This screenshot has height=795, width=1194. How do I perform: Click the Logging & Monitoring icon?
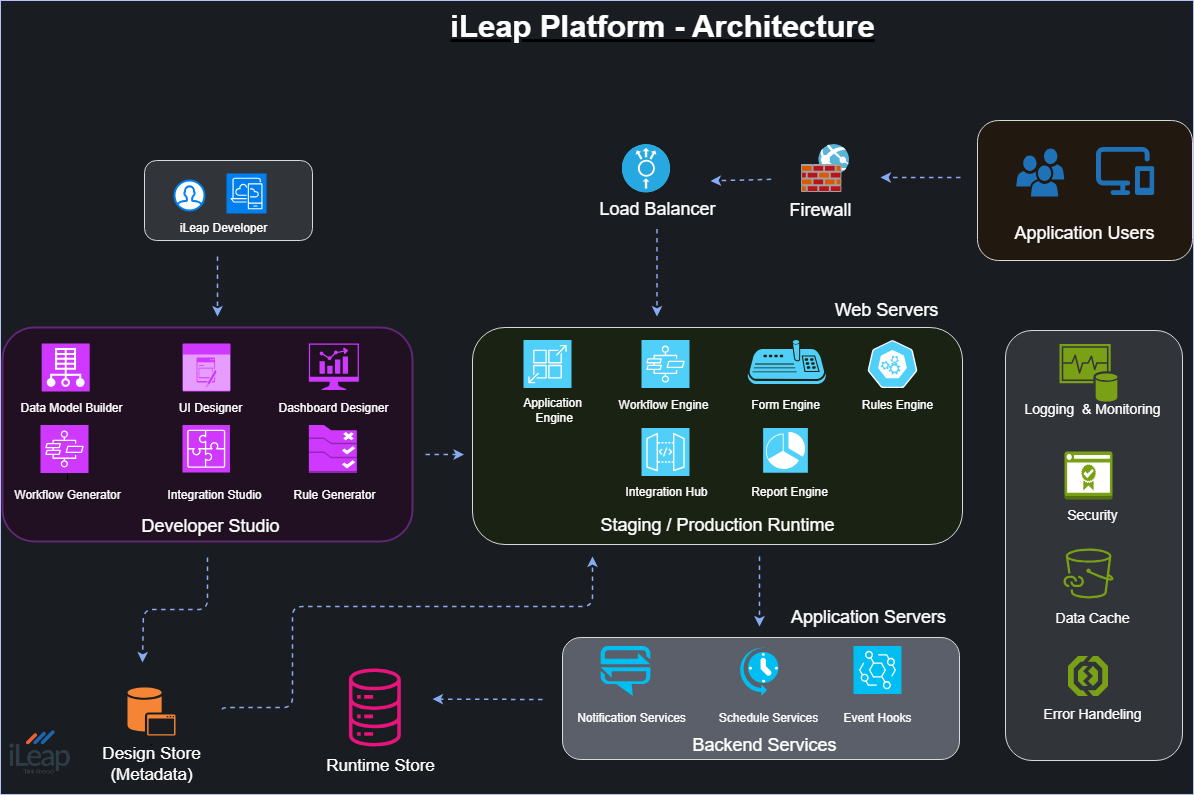[1089, 372]
